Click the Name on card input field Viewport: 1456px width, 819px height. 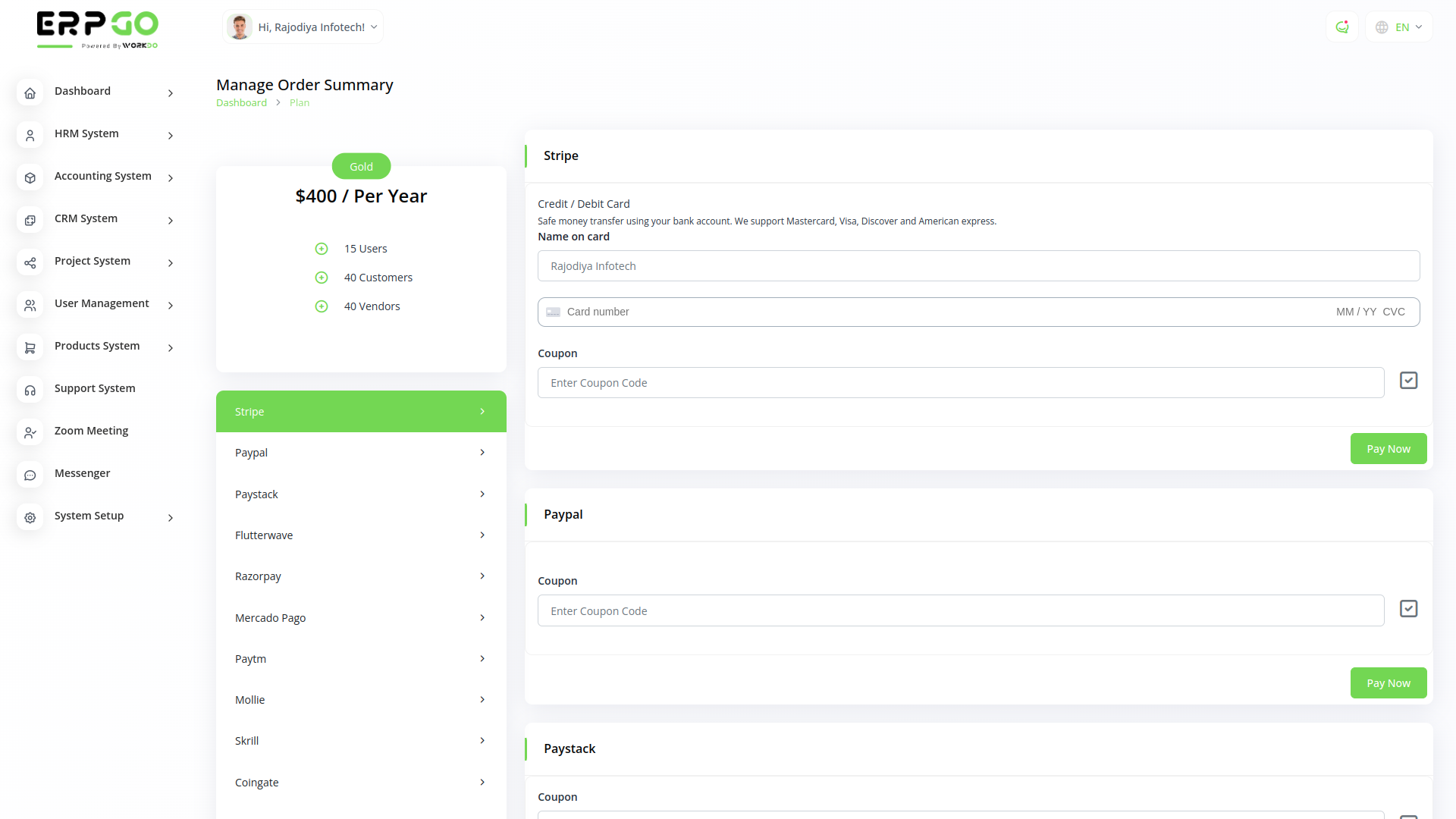(x=978, y=266)
